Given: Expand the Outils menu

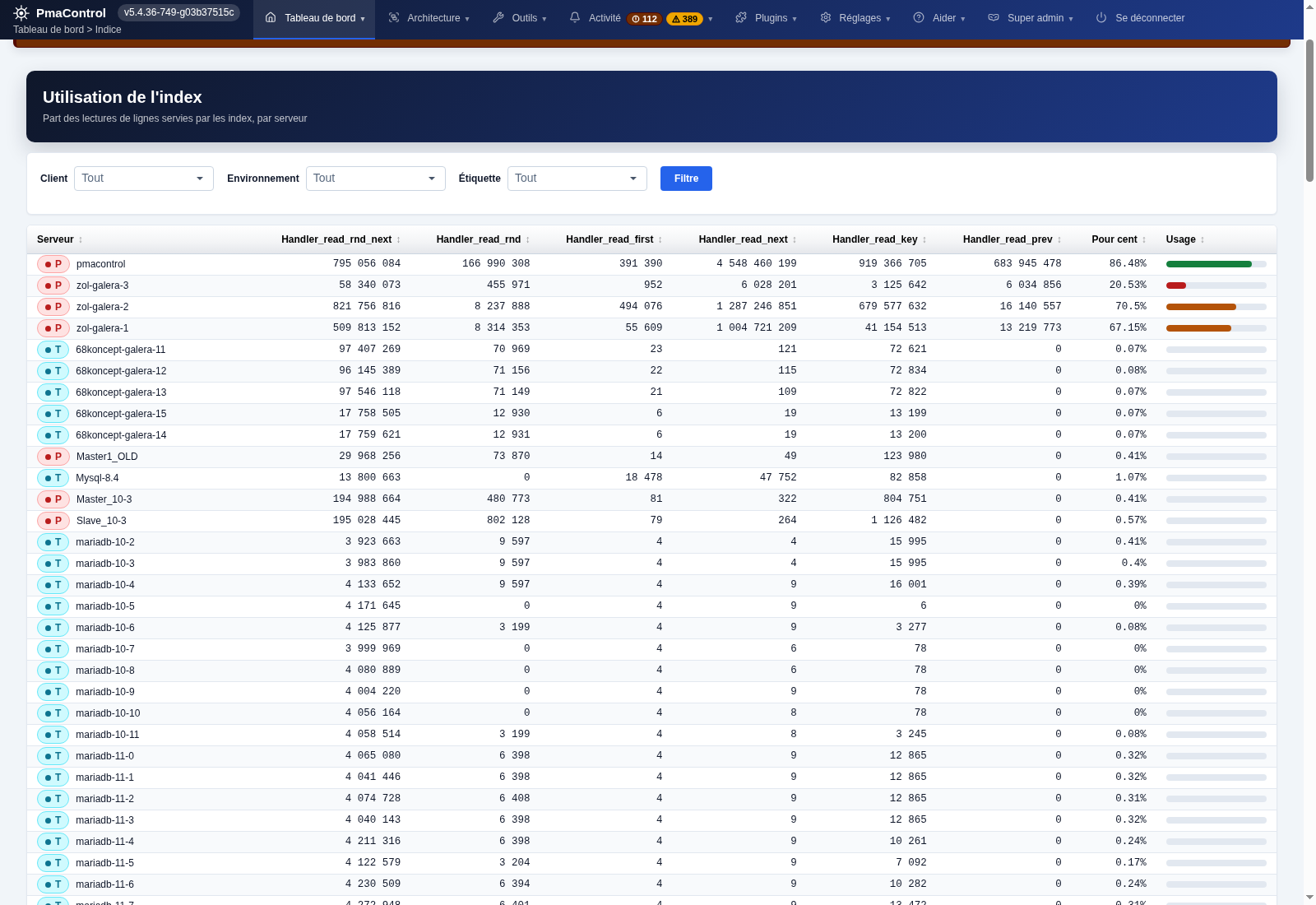Looking at the screenshot, I should coord(544,19).
